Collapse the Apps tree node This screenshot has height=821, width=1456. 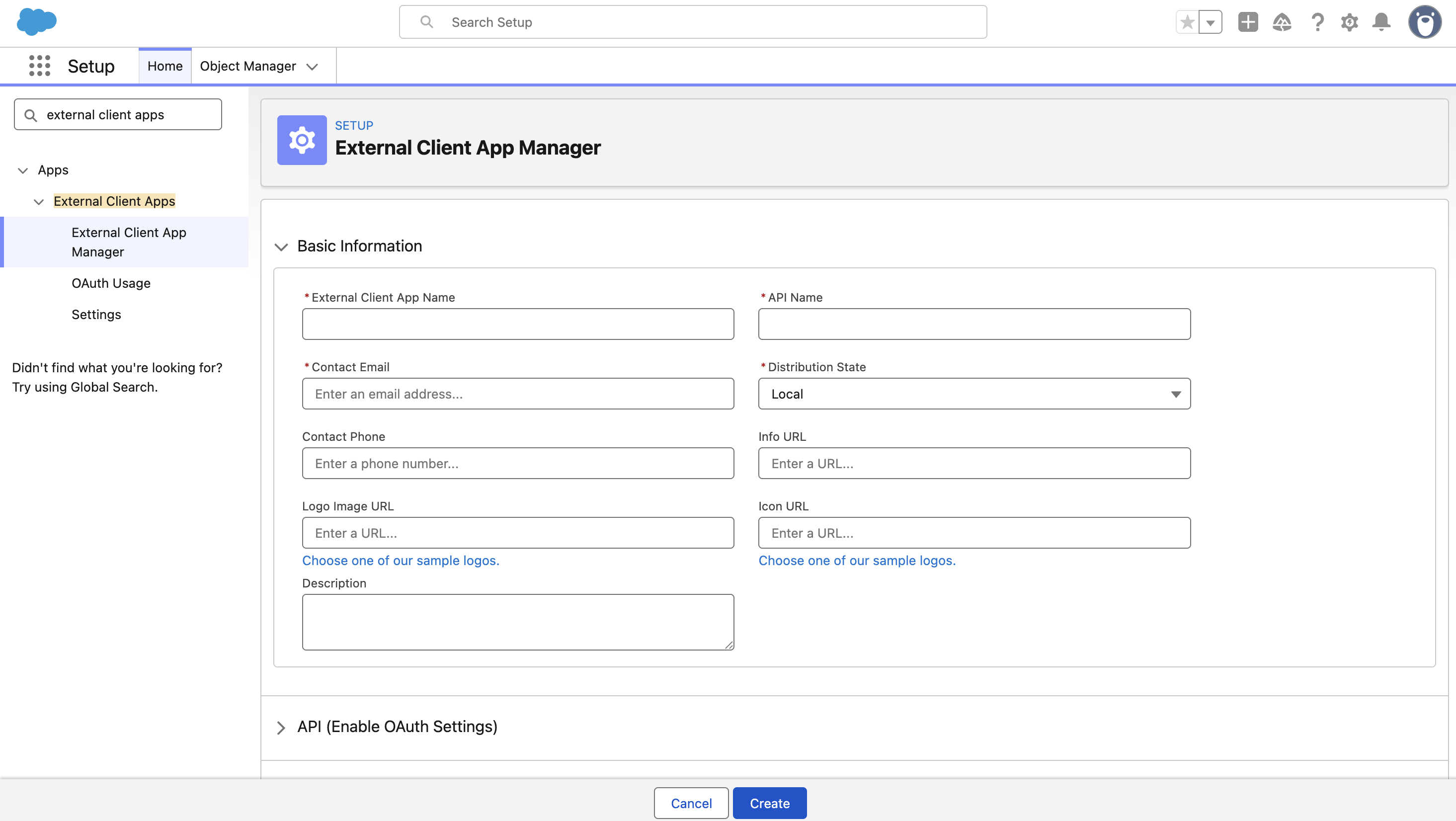click(x=22, y=170)
